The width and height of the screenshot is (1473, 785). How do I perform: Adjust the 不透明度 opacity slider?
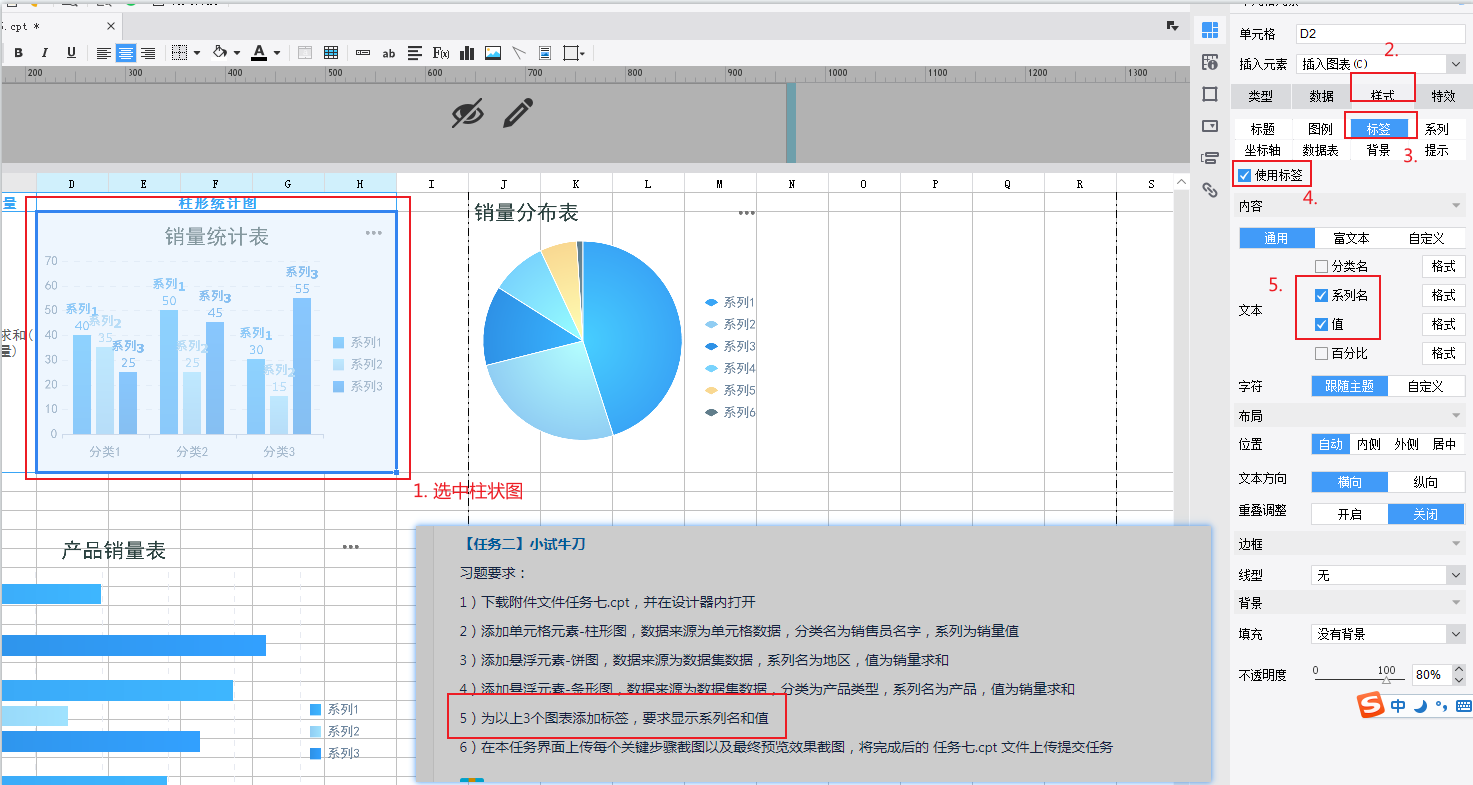(1385, 678)
